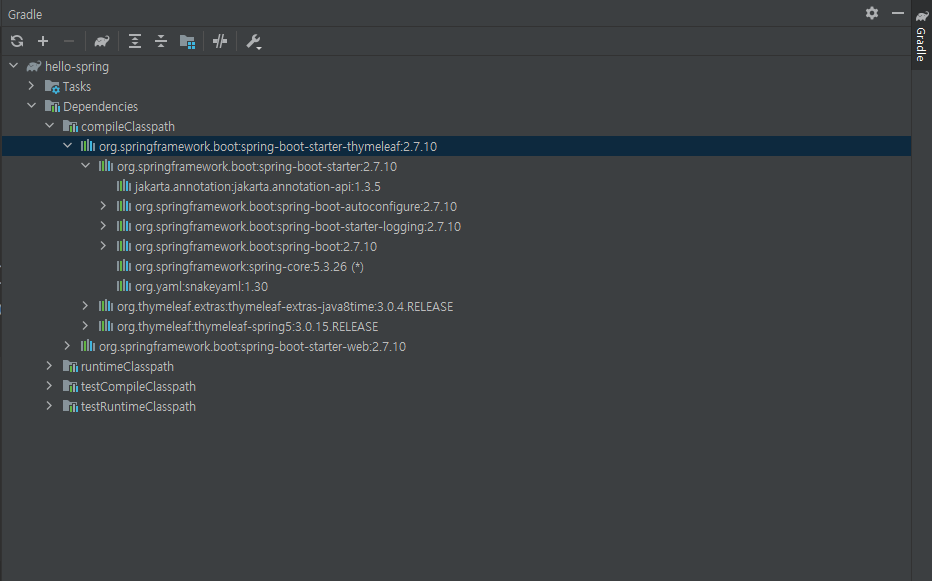
Task: Collapse the Dependencies node
Action: click(32, 106)
